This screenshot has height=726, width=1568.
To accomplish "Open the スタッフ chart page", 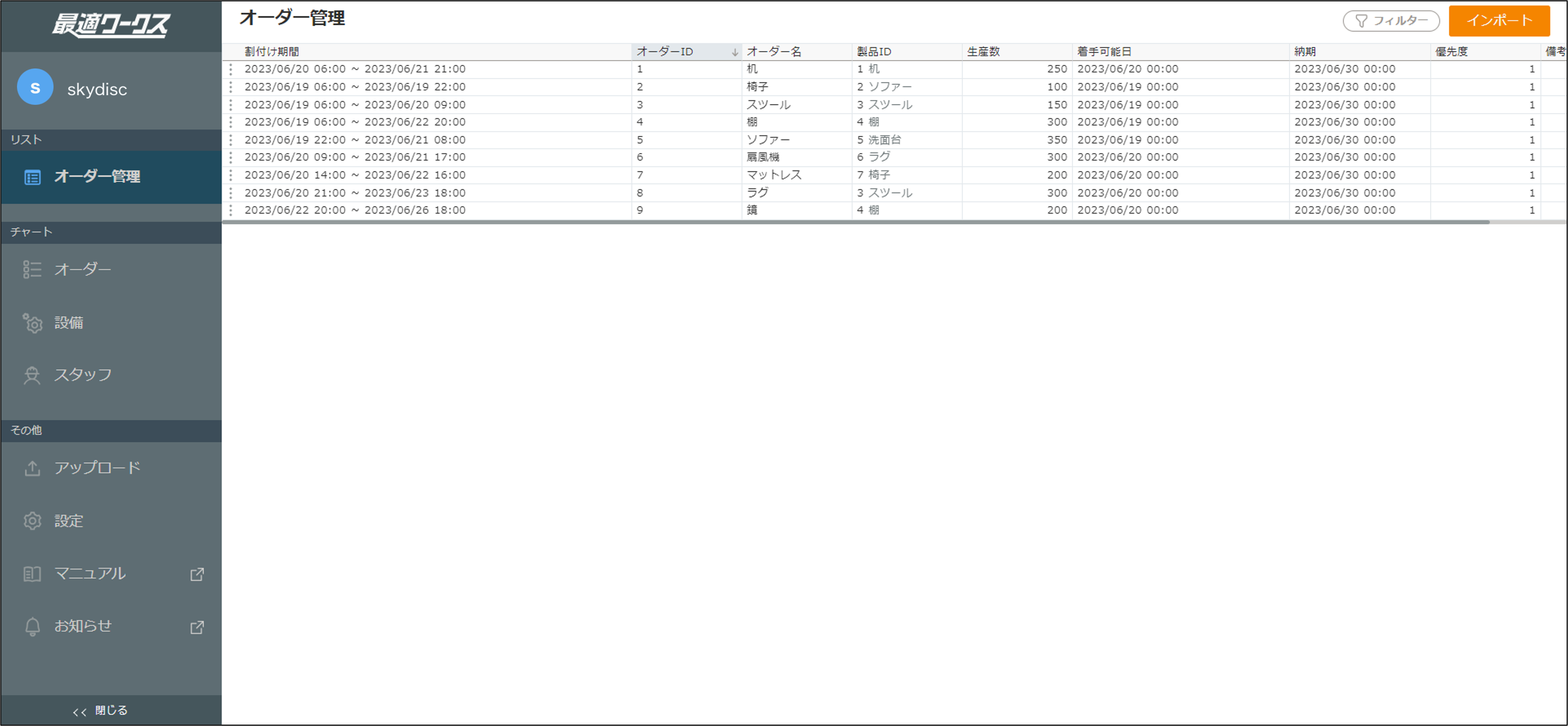I will coord(111,375).
